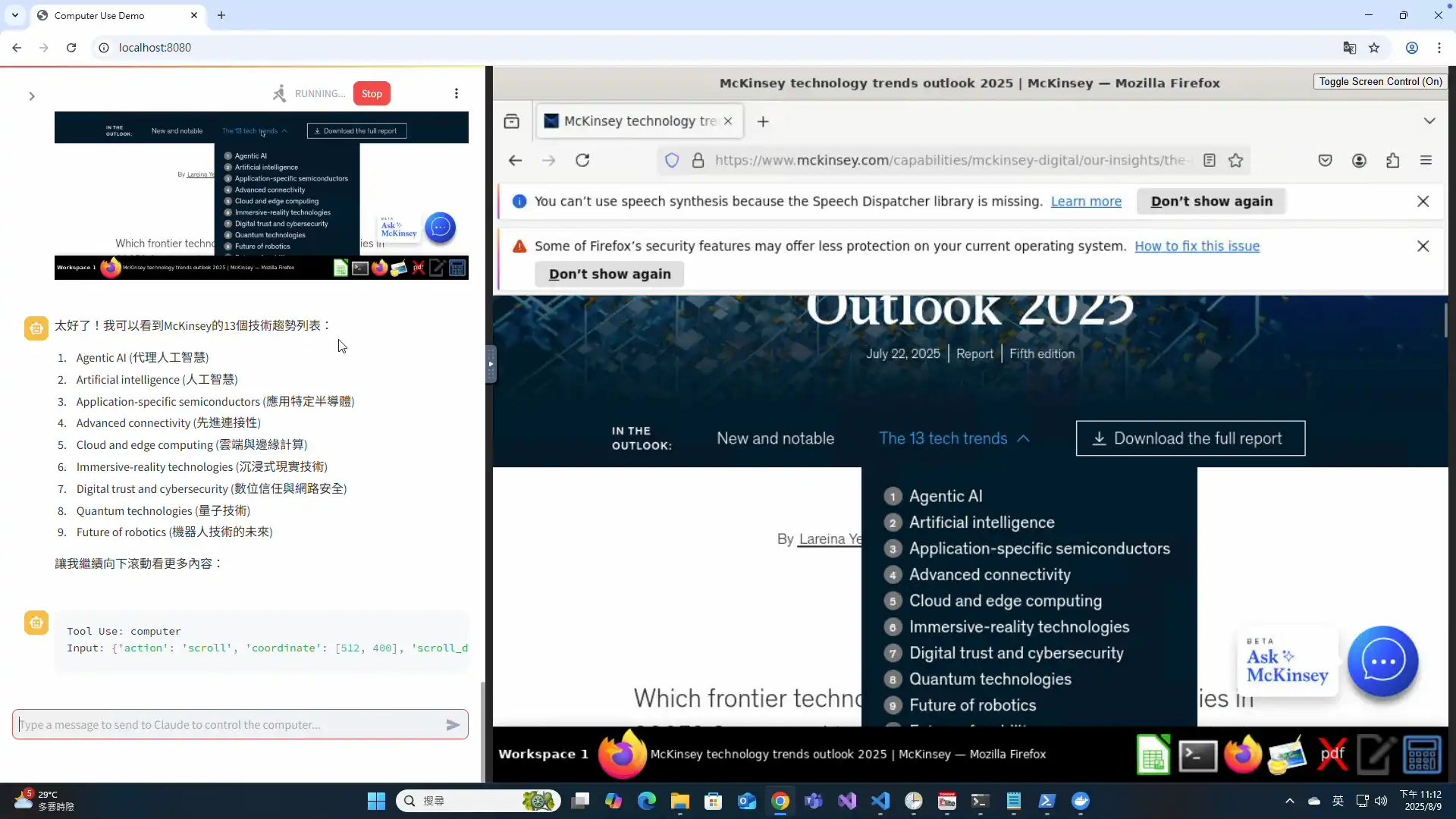Bookmark this page with Chrome star
1456x819 pixels.
(x=1374, y=47)
